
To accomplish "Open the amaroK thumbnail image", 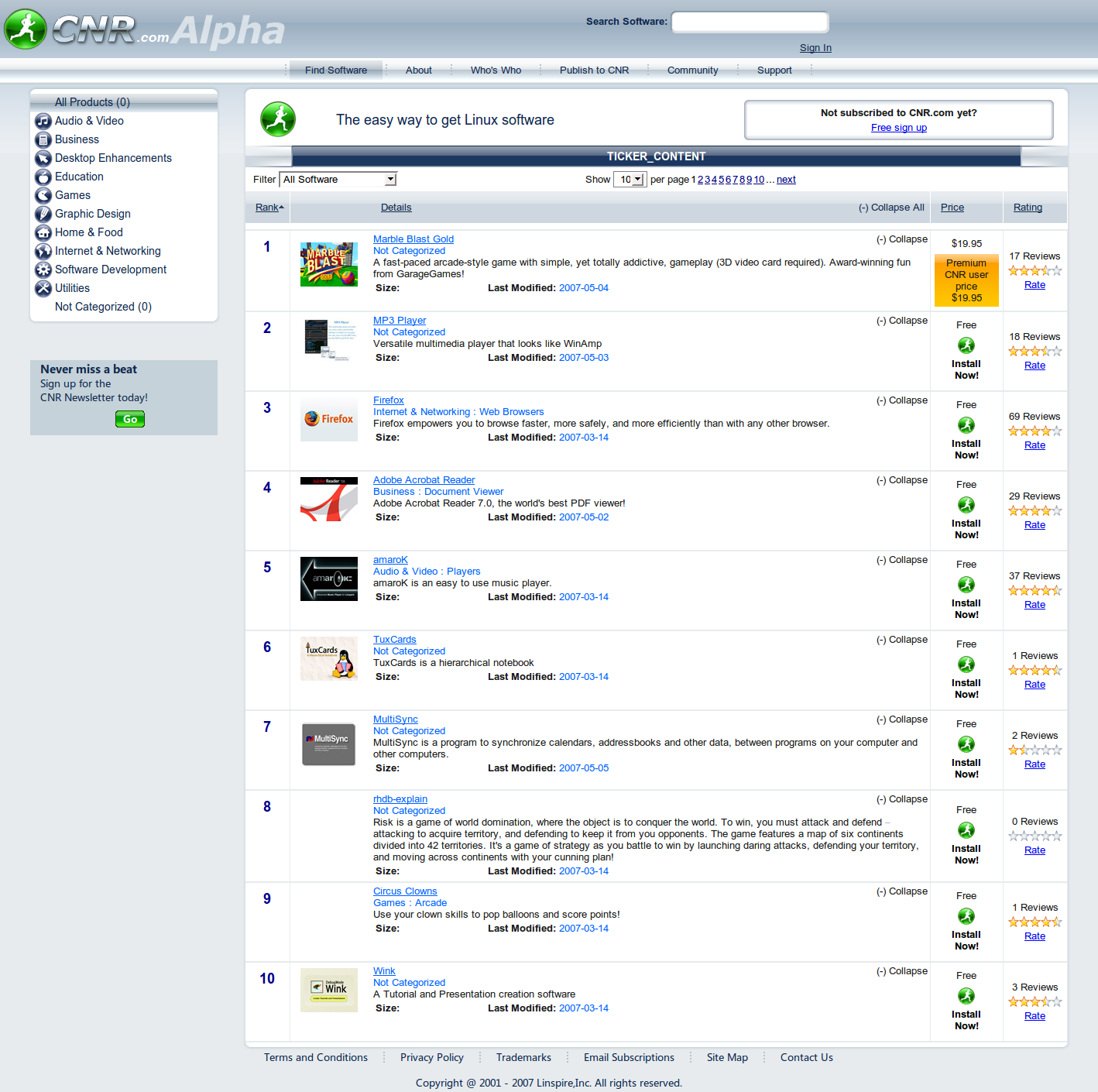I will point(329,579).
